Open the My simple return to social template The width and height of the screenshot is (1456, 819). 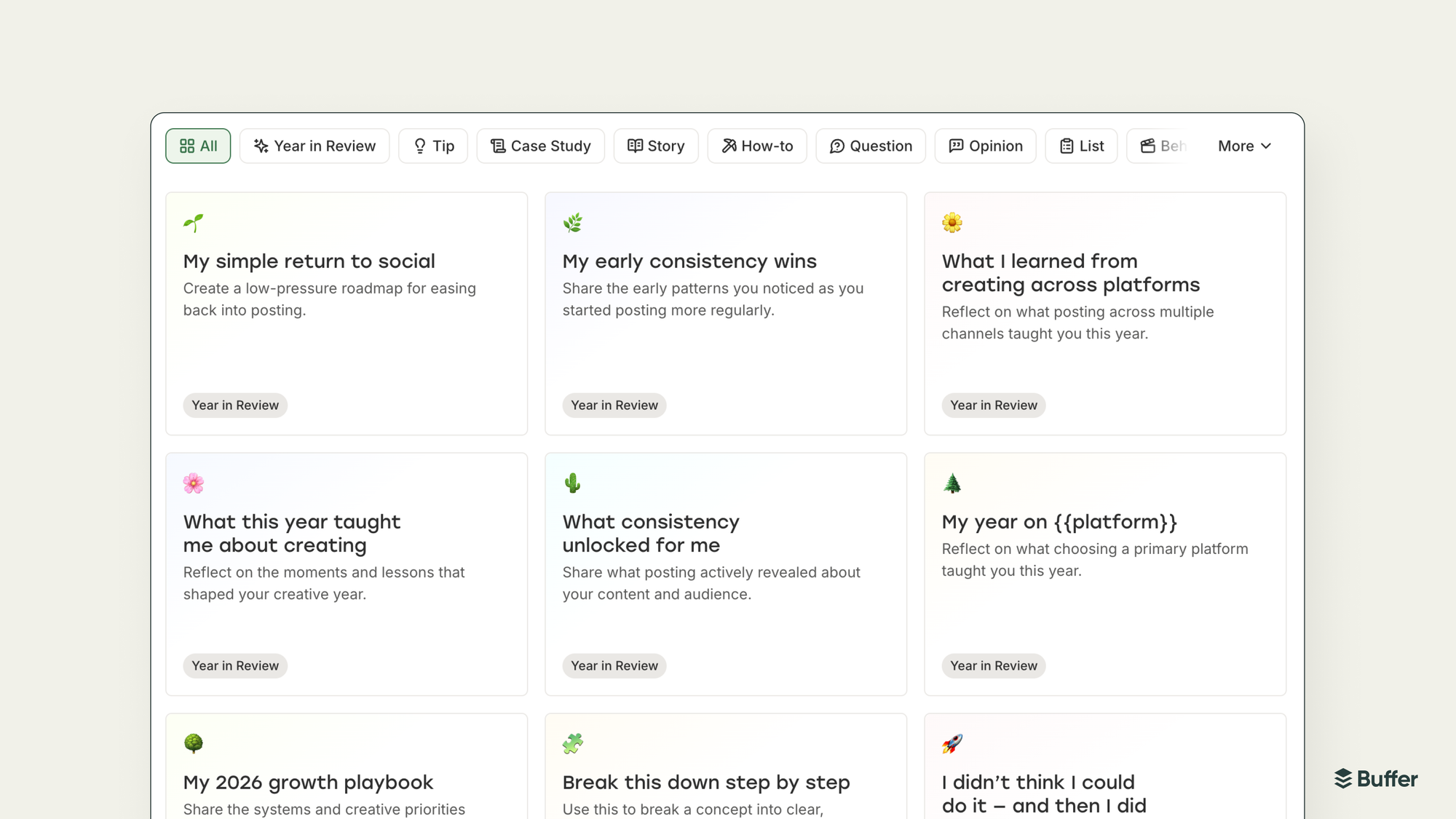[309, 261]
